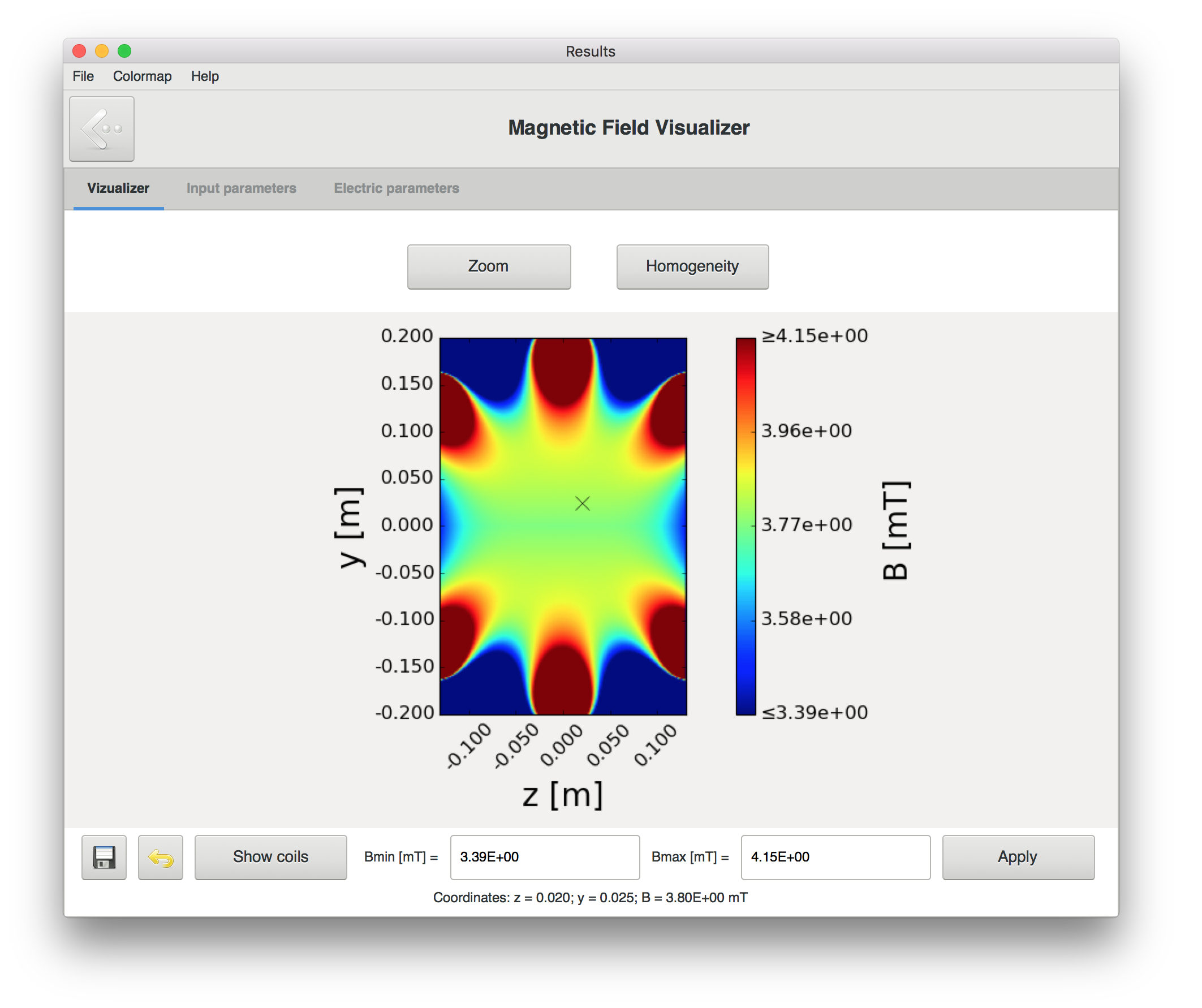
Task: Select the Vizualizer tab
Action: (118, 188)
